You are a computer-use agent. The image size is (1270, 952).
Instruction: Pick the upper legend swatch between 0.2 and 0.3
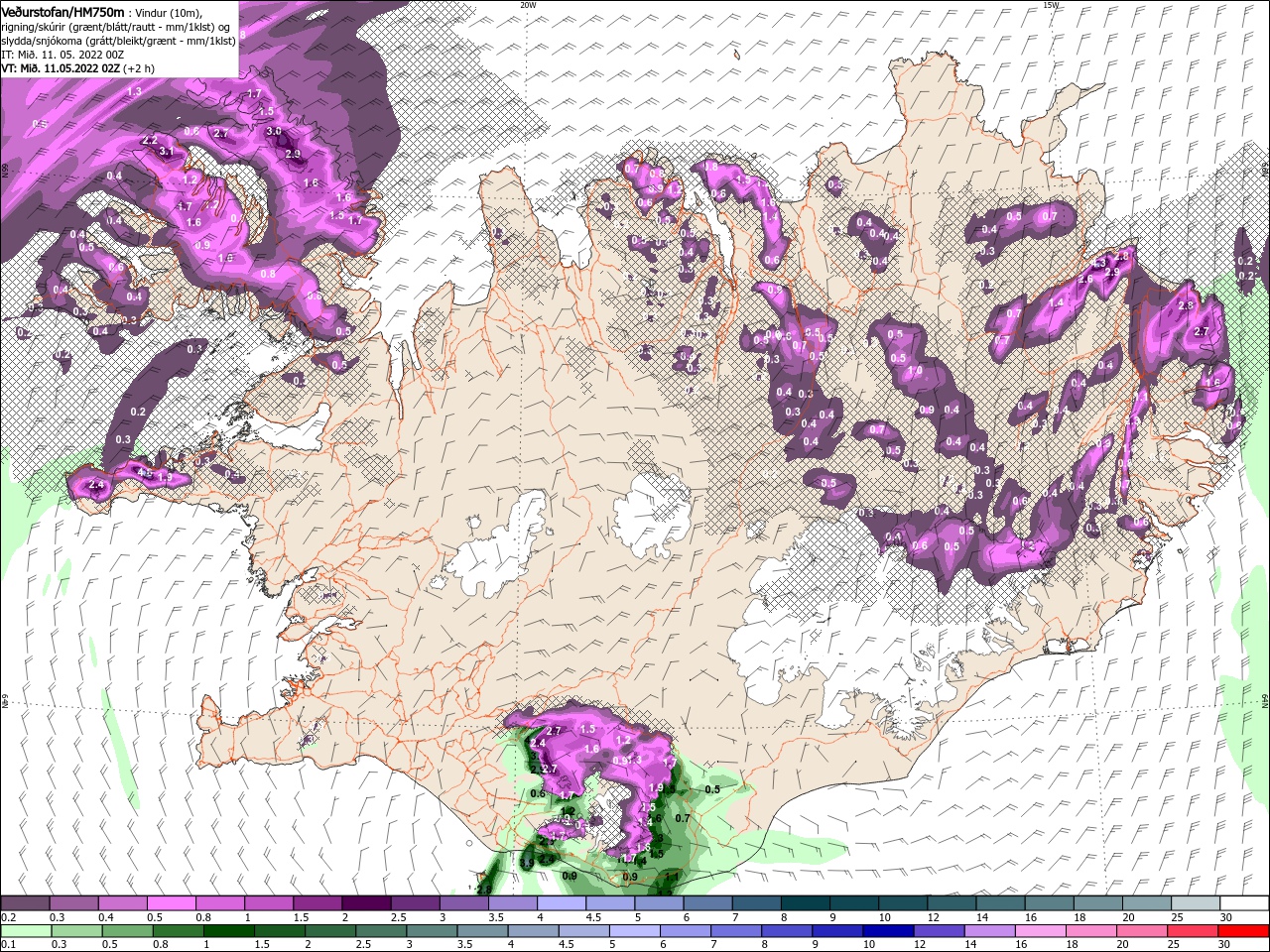coord(25,903)
